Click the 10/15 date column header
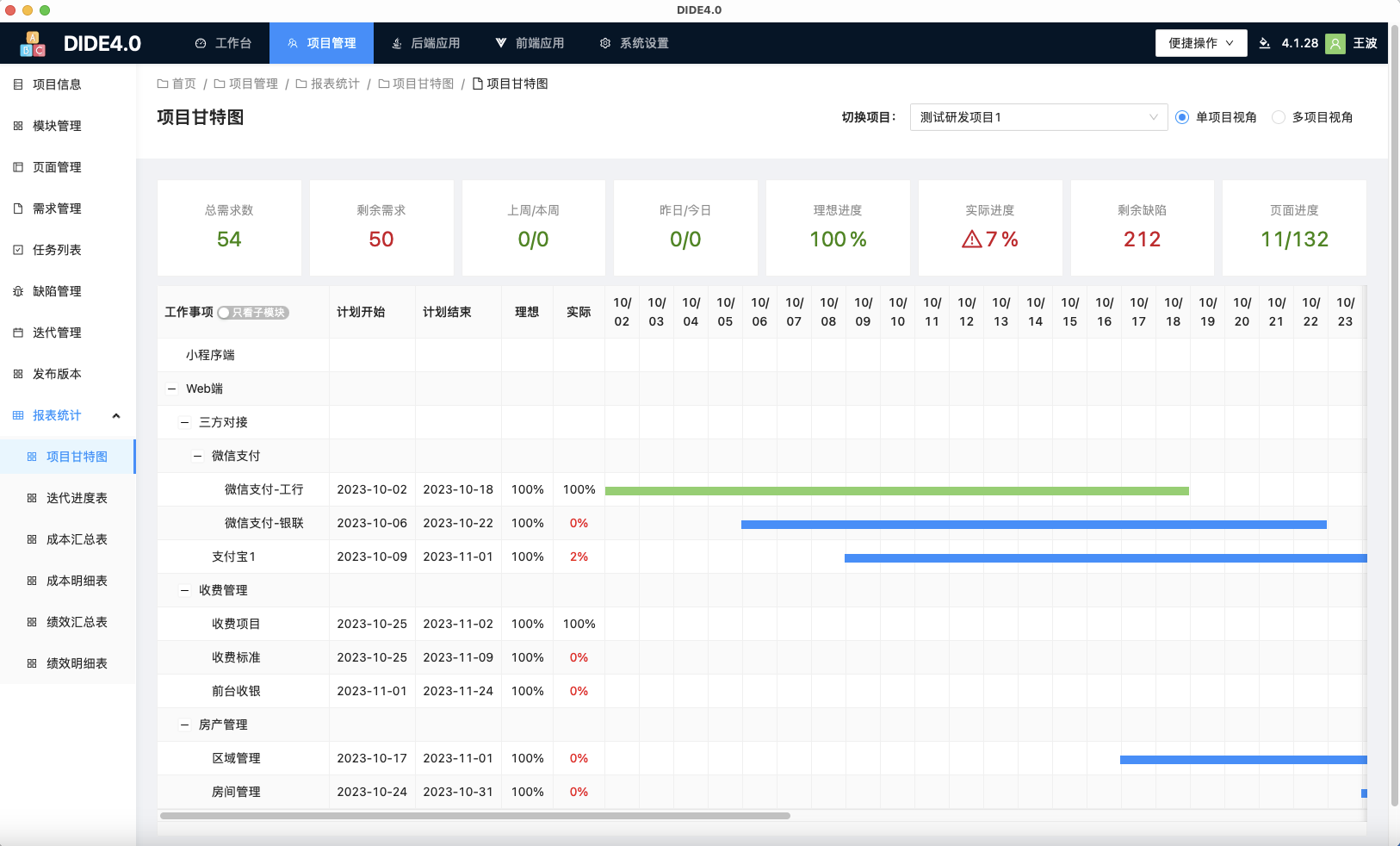Viewport: 1400px width, 846px height. tap(1070, 312)
